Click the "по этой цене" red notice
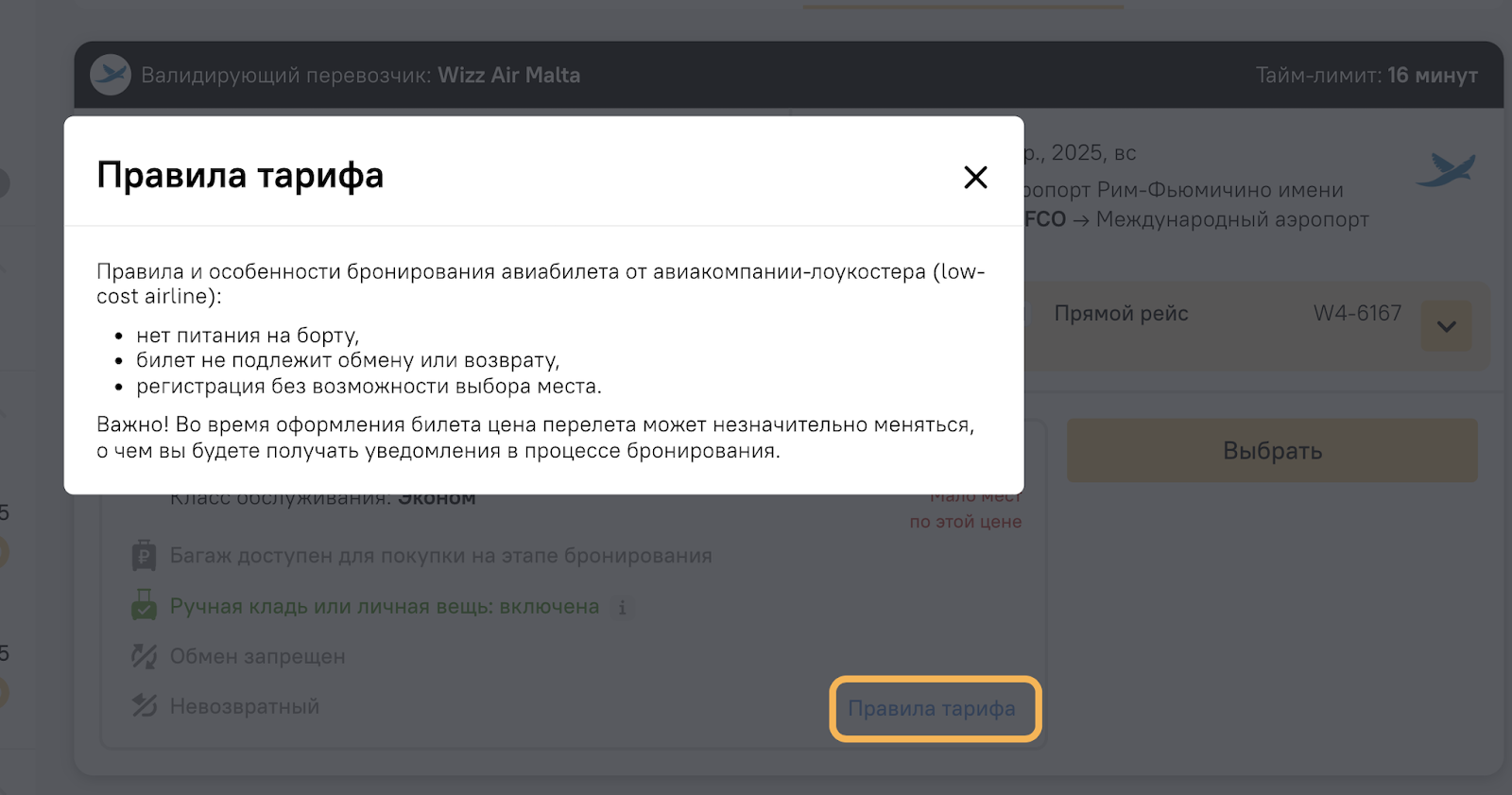Viewport: 1512px width, 795px height. coord(966,522)
